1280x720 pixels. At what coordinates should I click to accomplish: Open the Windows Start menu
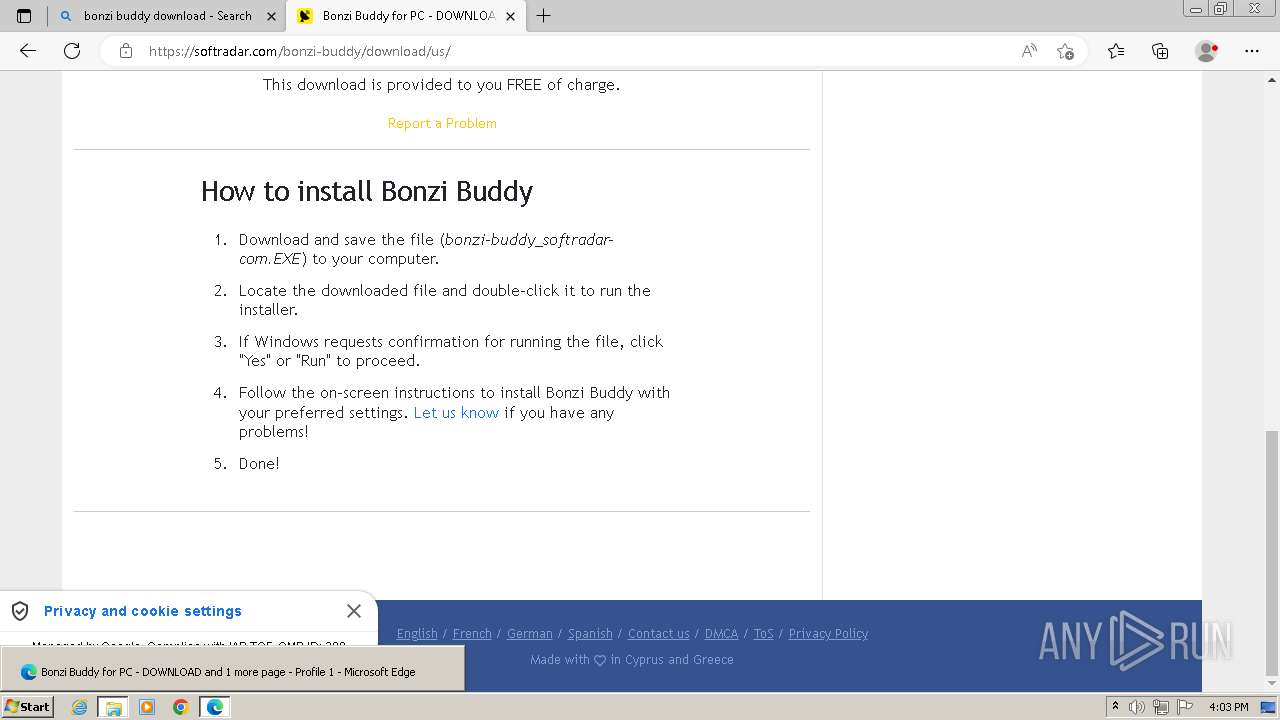pos(27,706)
